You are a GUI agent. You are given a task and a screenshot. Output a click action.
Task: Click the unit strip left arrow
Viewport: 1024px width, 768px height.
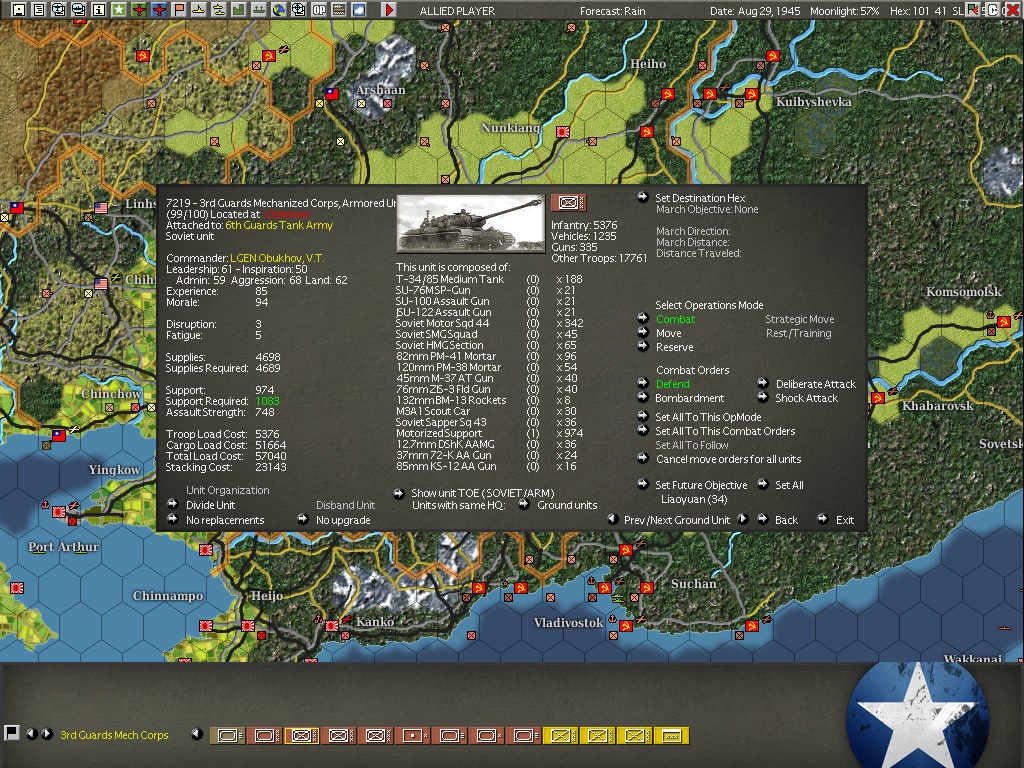[x=197, y=734]
